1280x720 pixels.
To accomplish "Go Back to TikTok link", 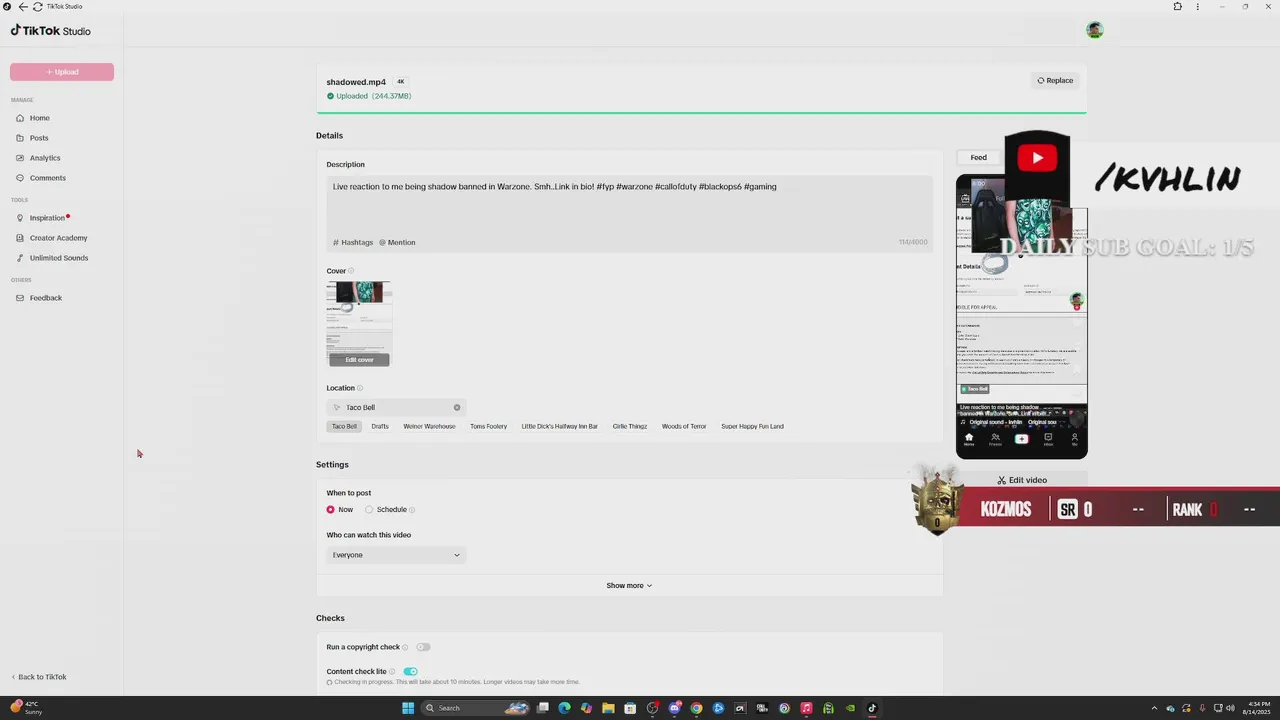I will (38, 677).
